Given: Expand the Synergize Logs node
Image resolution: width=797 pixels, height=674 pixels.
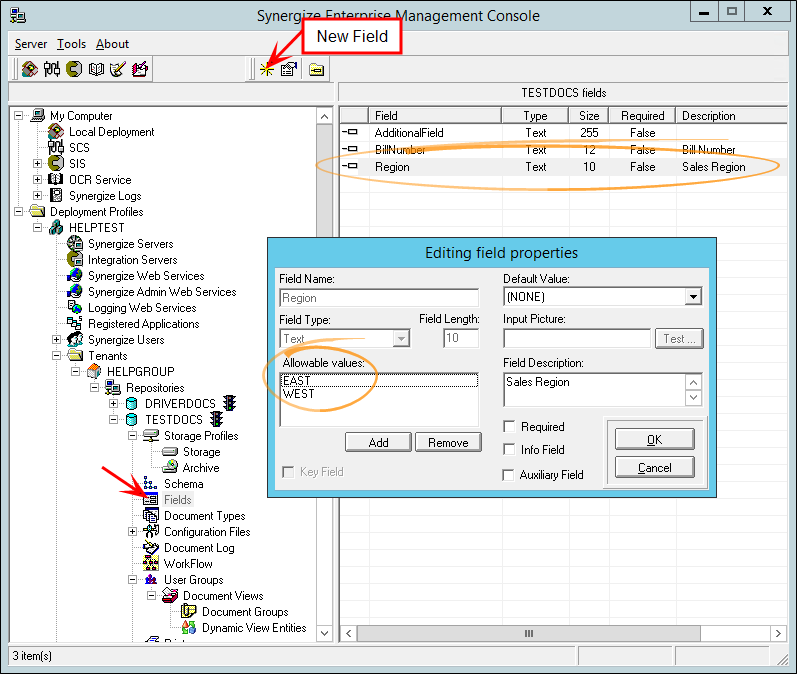Looking at the screenshot, I should [37, 195].
